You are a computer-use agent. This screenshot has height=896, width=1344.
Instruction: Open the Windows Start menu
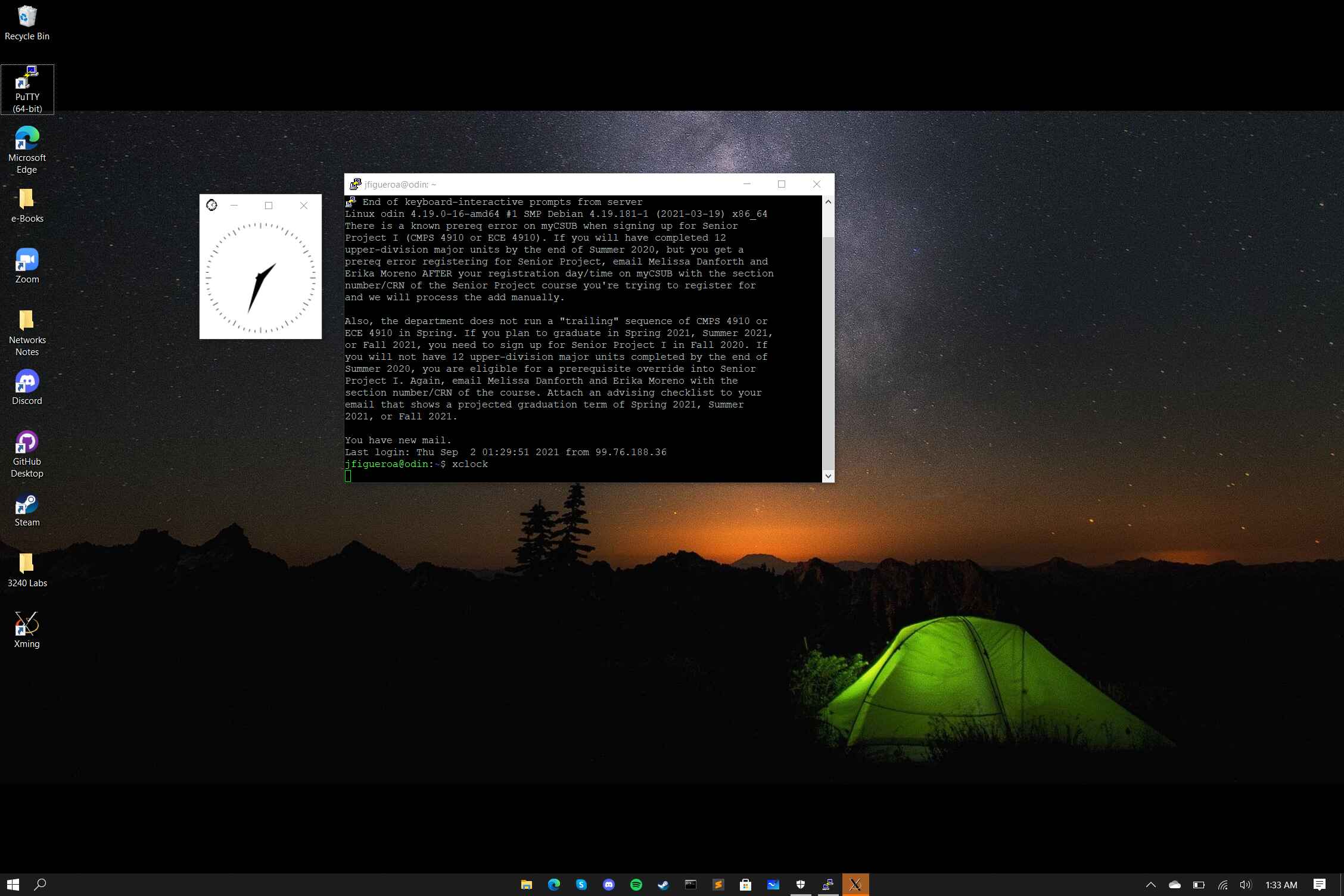[13, 885]
